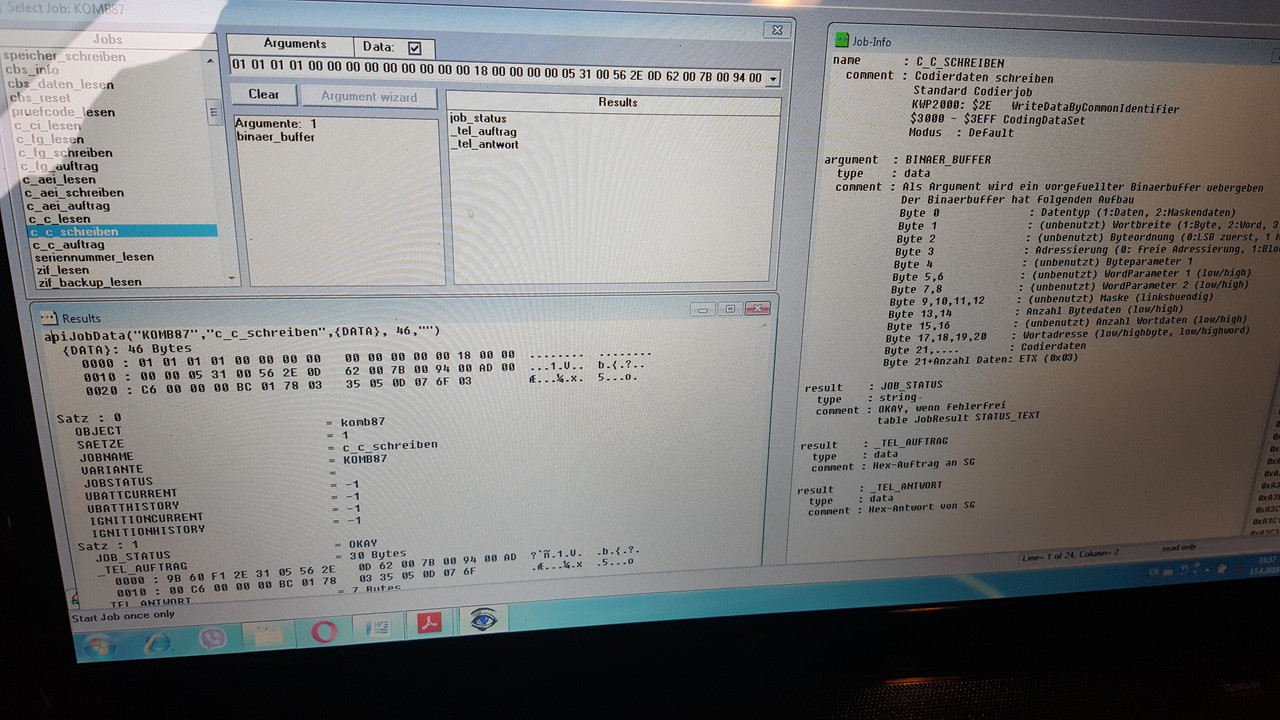This screenshot has height=720, width=1280.
Task: Launch Opera browser from the taskbar
Action: 324,632
